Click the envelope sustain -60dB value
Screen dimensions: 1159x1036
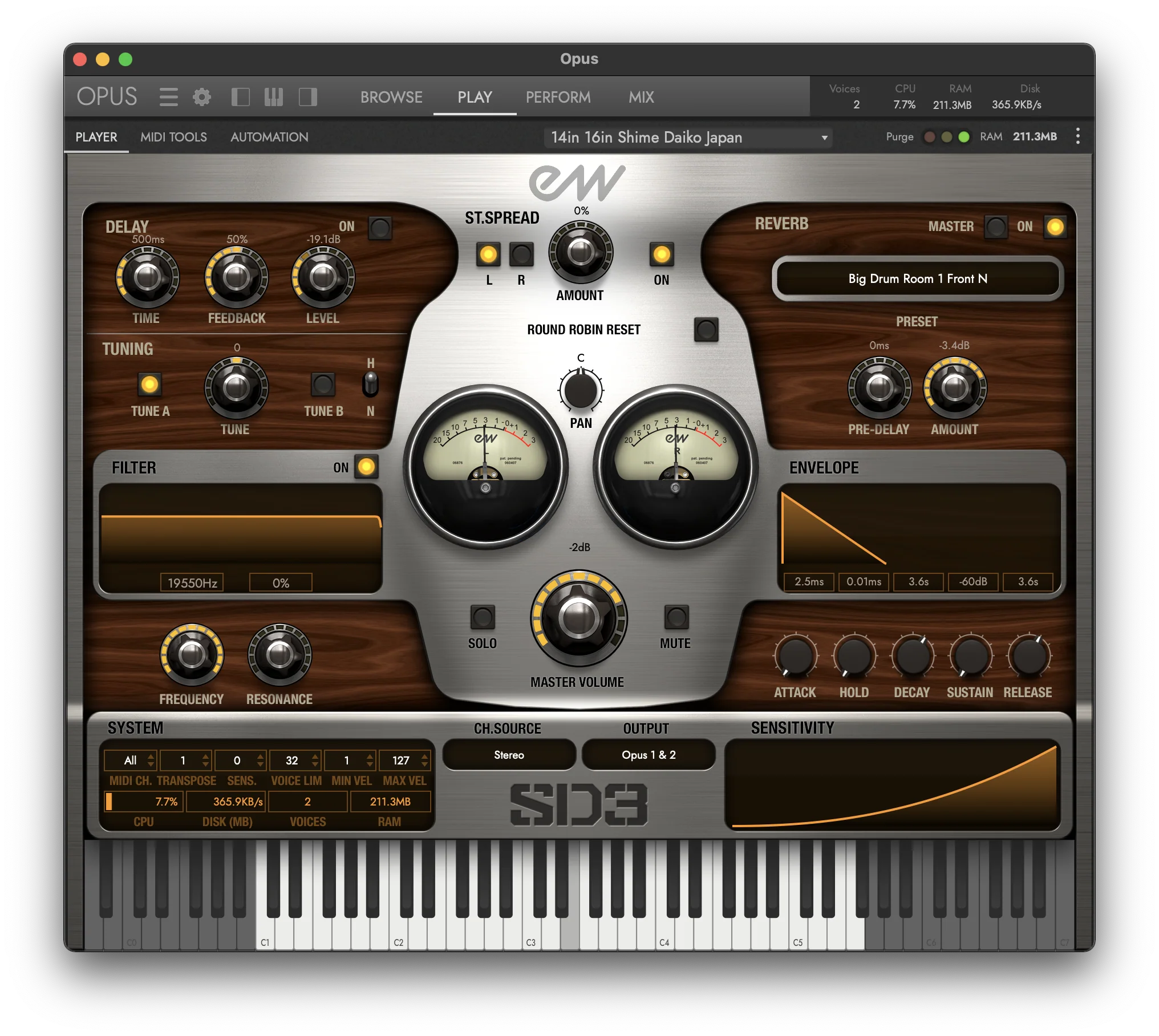point(973,581)
